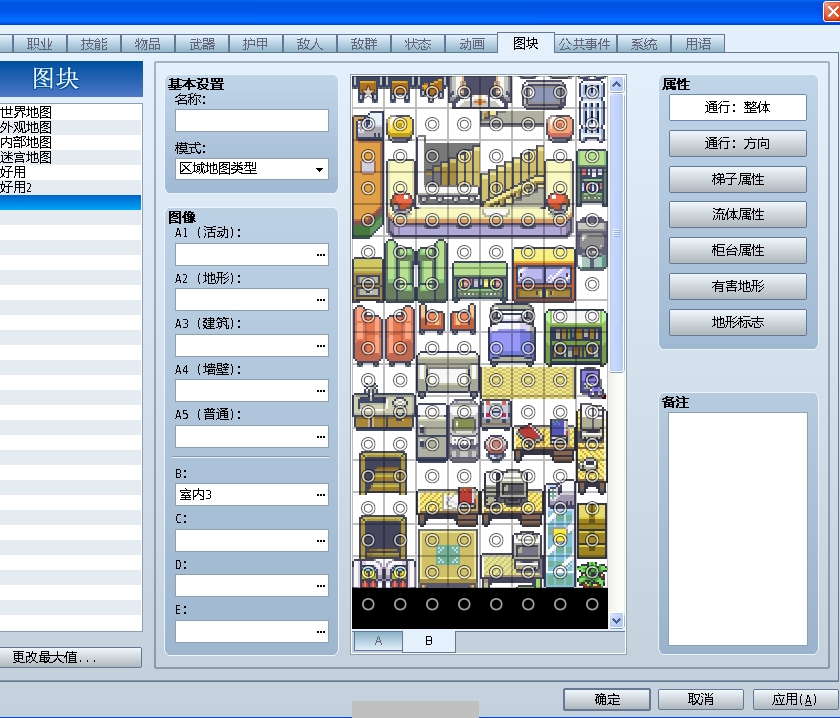Screen dimensions: 840x718
Task: Show tileset page A tab
Action: (378, 641)
